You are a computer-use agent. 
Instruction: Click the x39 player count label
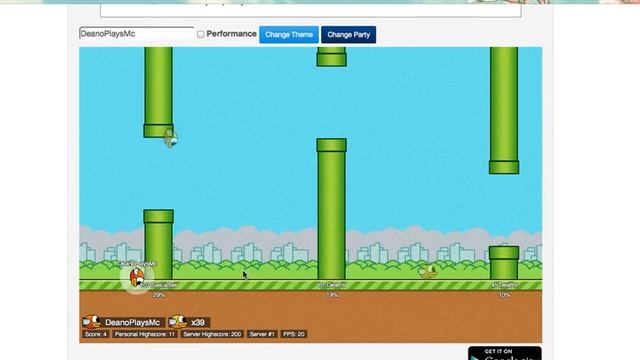(x=198, y=322)
